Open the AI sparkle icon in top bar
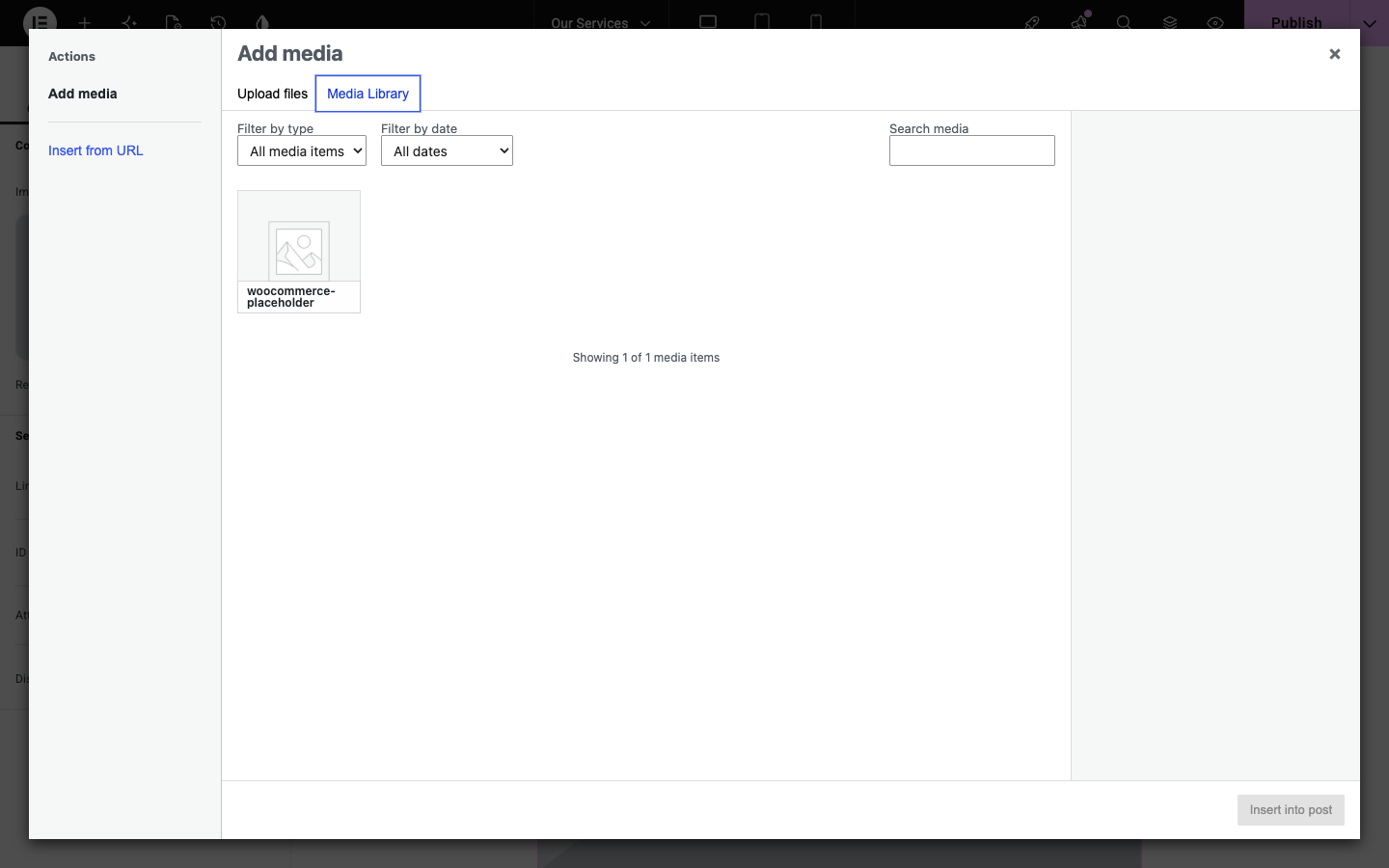Screen dimensions: 1389x868 (129, 22)
